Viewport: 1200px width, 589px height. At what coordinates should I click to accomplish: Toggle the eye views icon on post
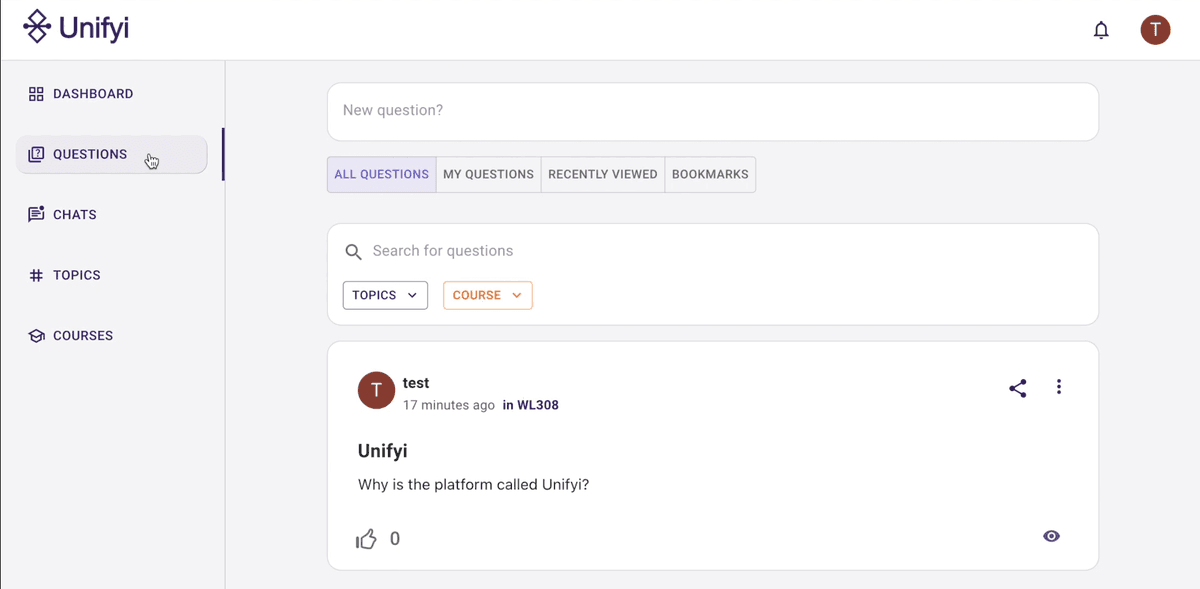click(1051, 536)
